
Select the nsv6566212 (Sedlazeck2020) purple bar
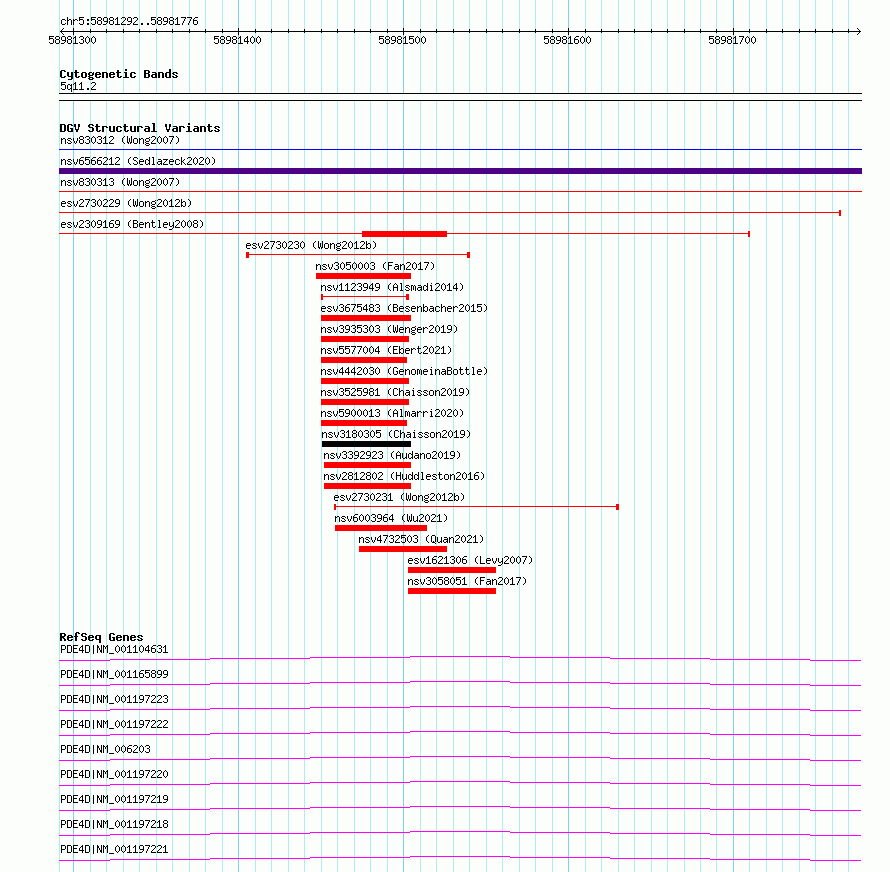460,171
